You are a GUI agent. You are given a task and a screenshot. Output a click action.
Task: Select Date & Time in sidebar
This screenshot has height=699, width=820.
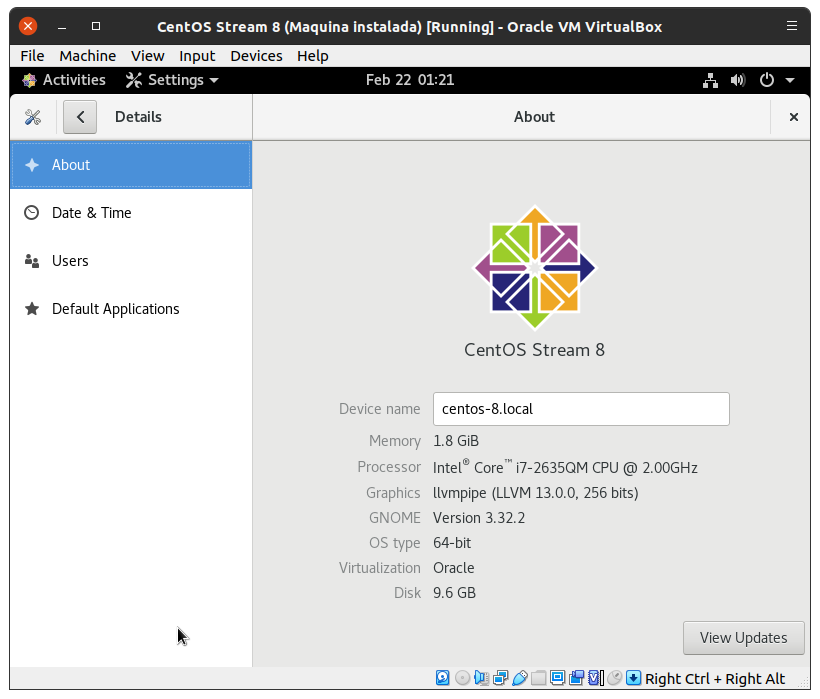coord(91,213)
